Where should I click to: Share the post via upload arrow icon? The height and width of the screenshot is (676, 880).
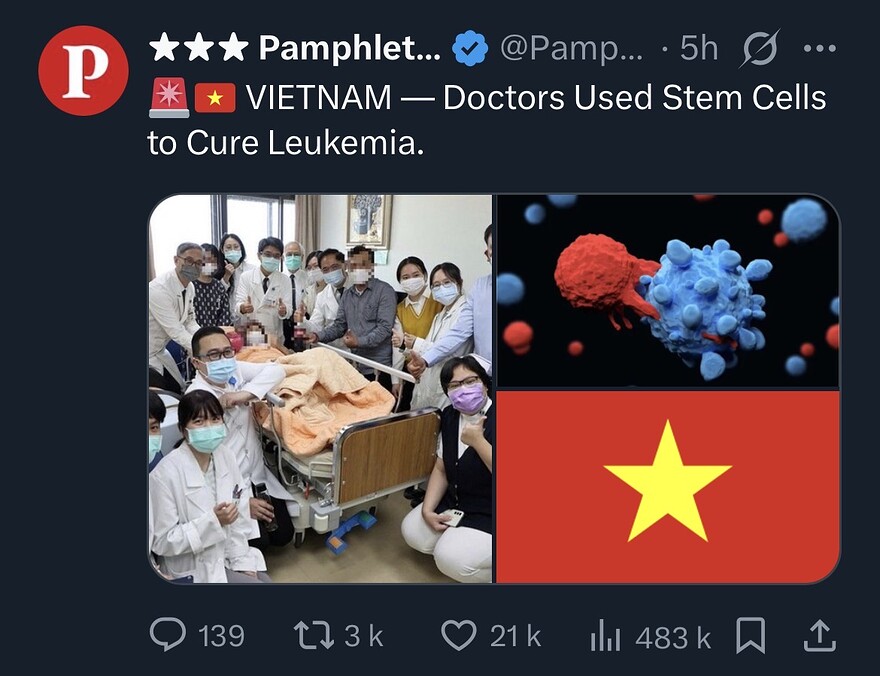[819, 635]
